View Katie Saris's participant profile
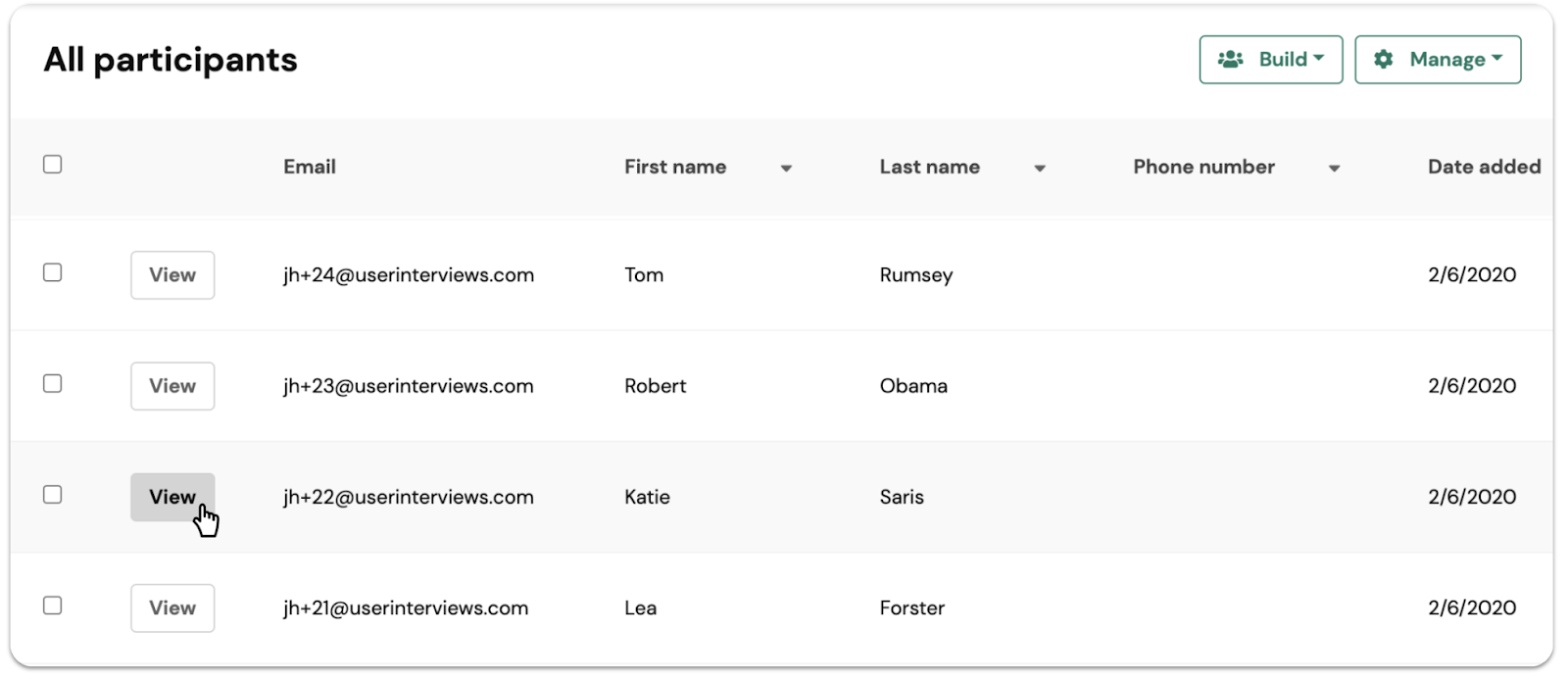Viewport: 1568px width, 680px height. 172,497
